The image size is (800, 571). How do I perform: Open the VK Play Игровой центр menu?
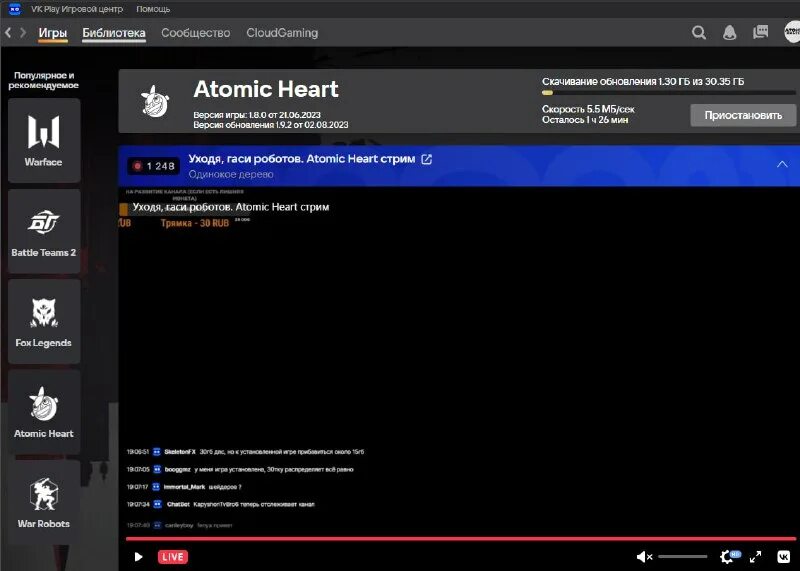(x=77, y=9)
